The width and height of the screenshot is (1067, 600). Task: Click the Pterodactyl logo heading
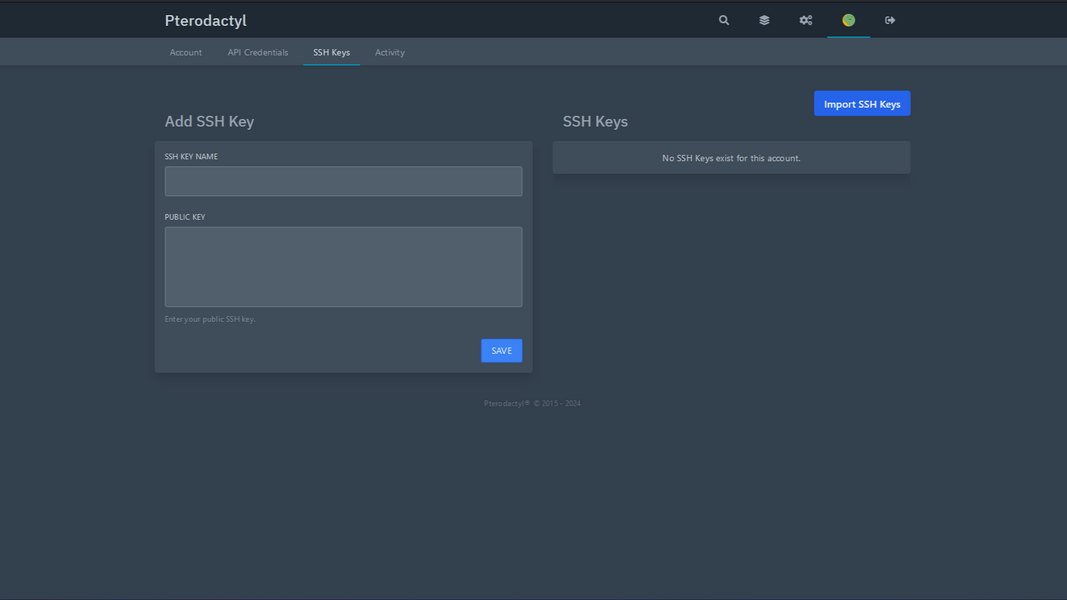point(205,20)
